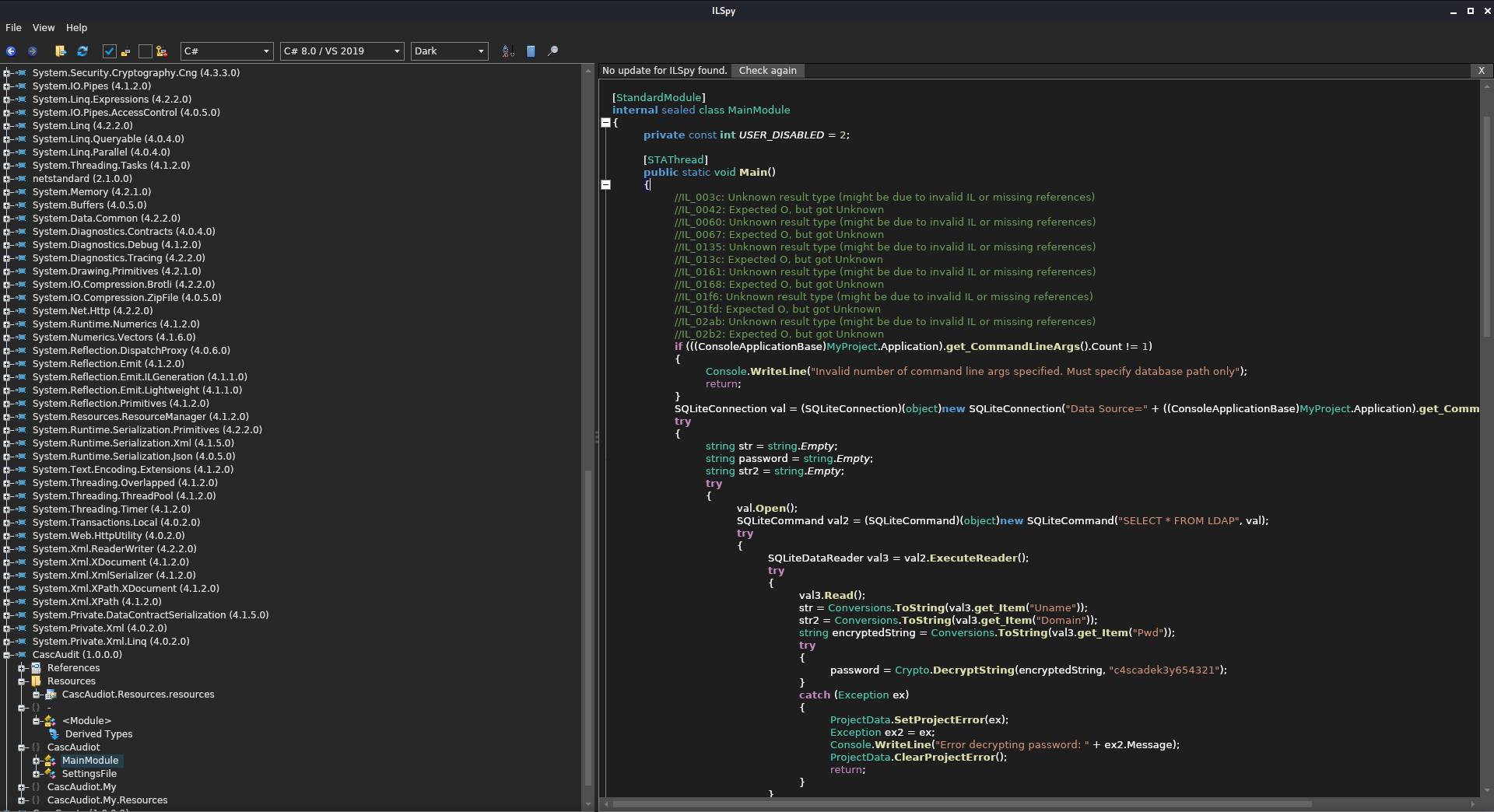This screenshot has width=1494, height=812.
Task: Enable the unchecked show-internal-API toolbar checkbox
Action: [145, 51]
